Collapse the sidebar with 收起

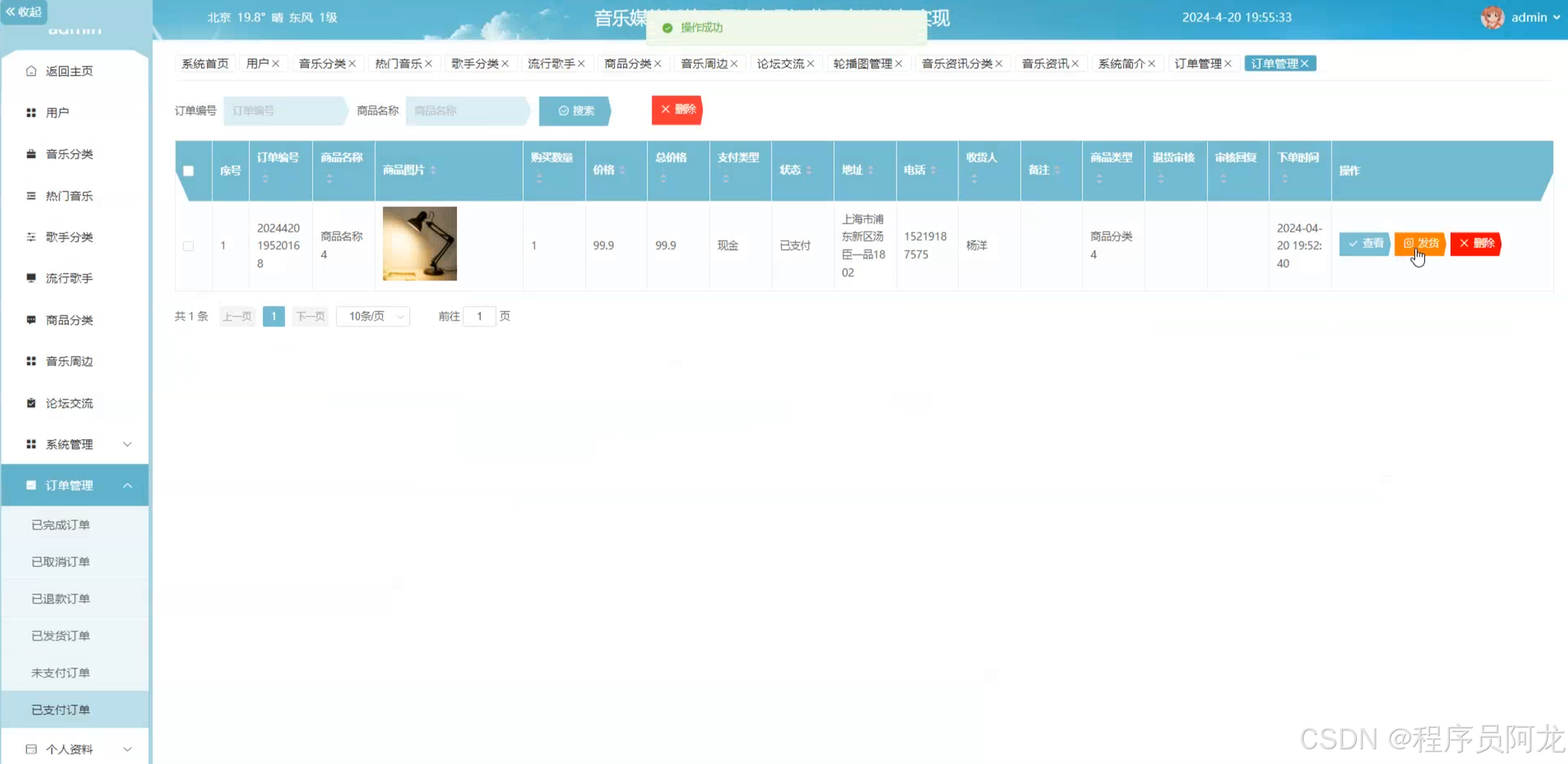(23, 11)
